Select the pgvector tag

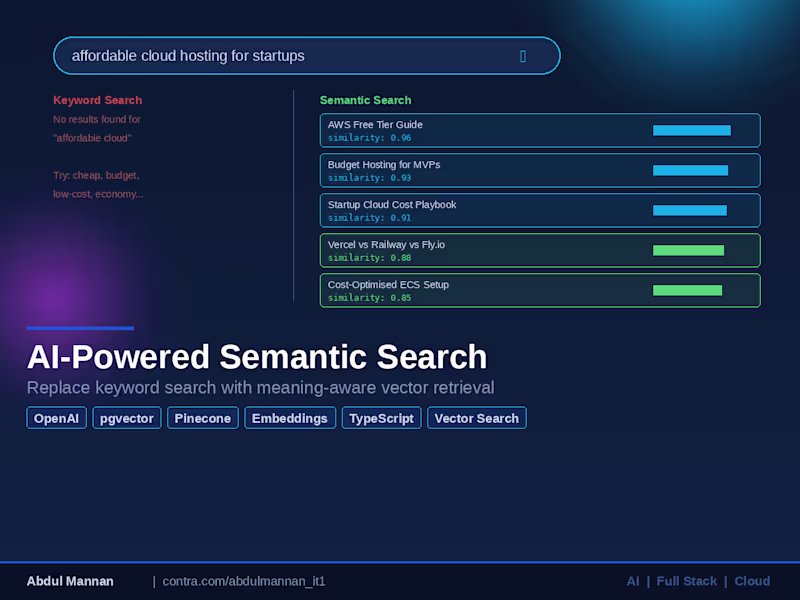click(127, 418)
